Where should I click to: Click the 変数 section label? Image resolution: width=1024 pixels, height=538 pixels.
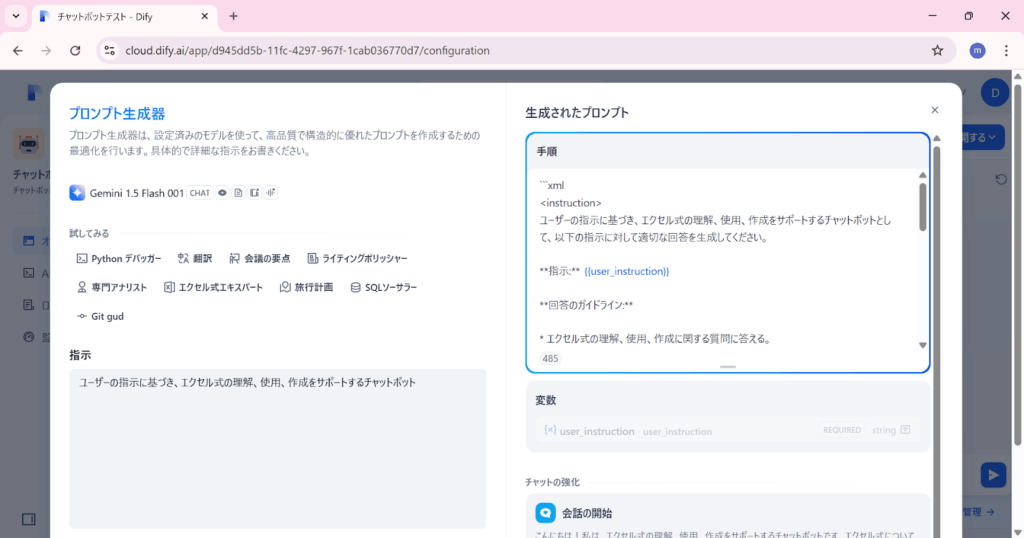click(x=545, y=400)
